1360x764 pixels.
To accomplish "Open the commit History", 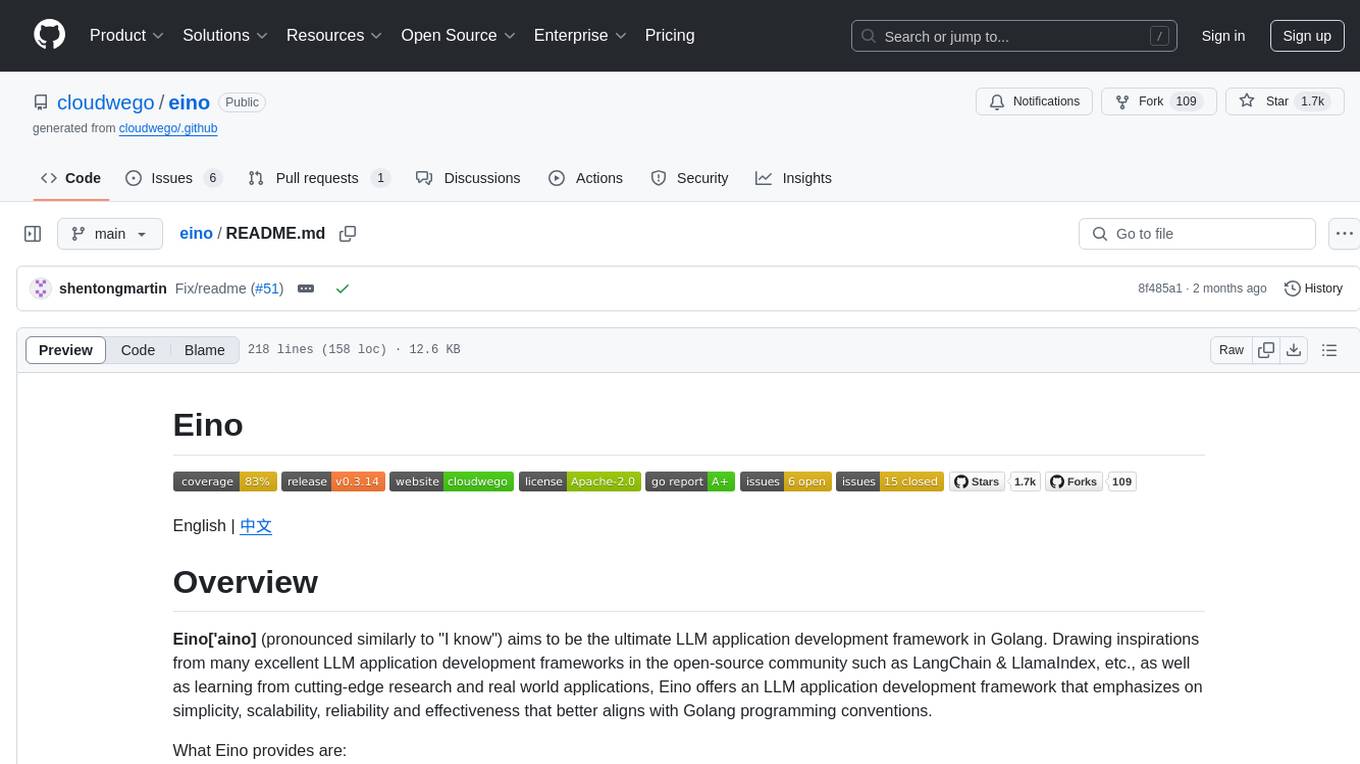I will point(1313,288).
